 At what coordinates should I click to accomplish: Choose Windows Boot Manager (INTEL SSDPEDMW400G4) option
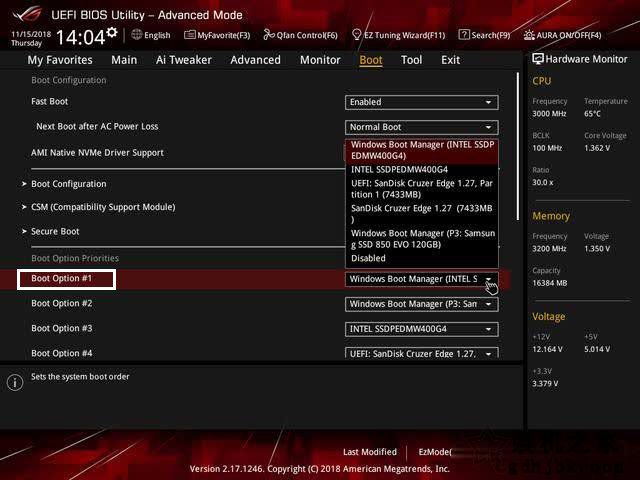coord(422,150)
